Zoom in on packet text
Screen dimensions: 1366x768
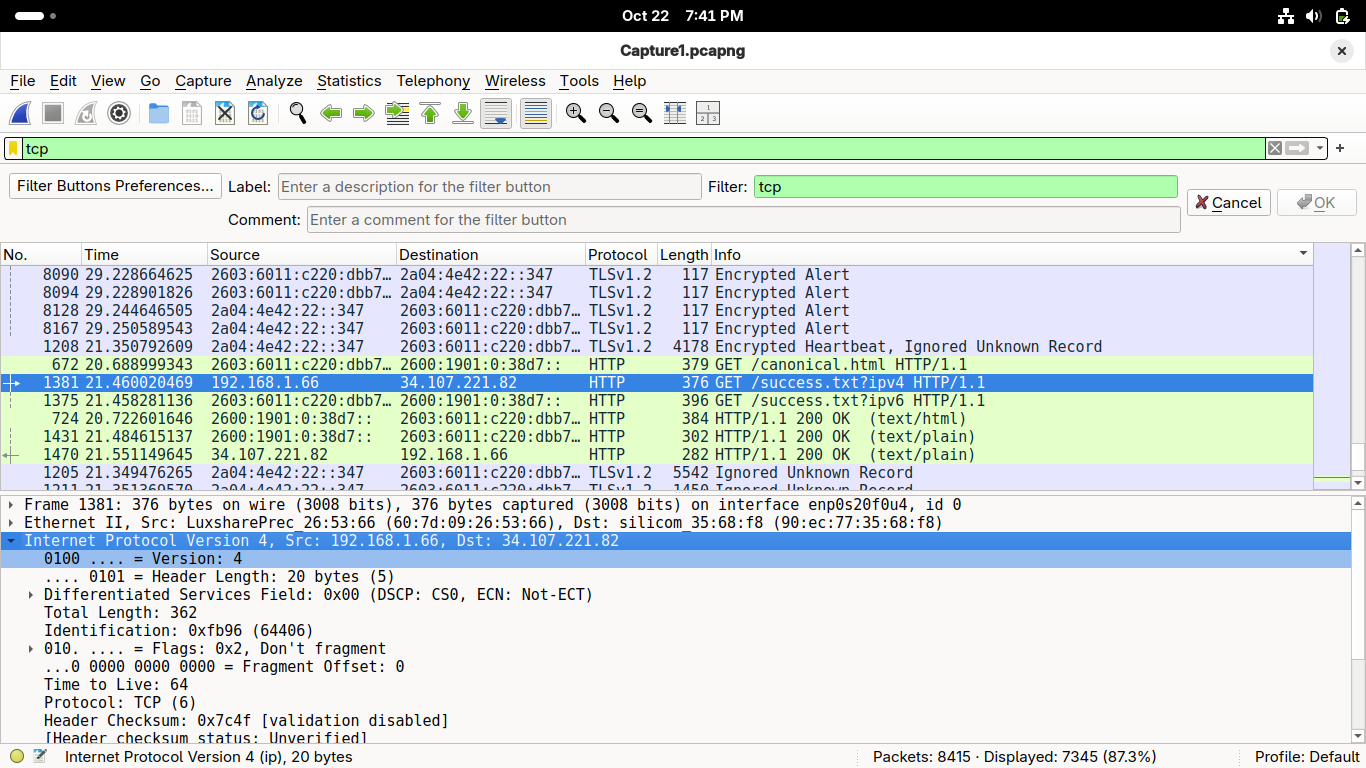[x=575, y=114]
